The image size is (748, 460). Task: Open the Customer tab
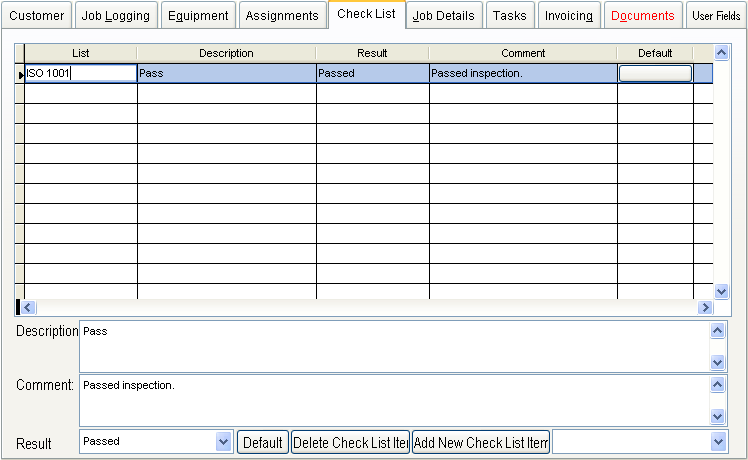tap(37, 15)
